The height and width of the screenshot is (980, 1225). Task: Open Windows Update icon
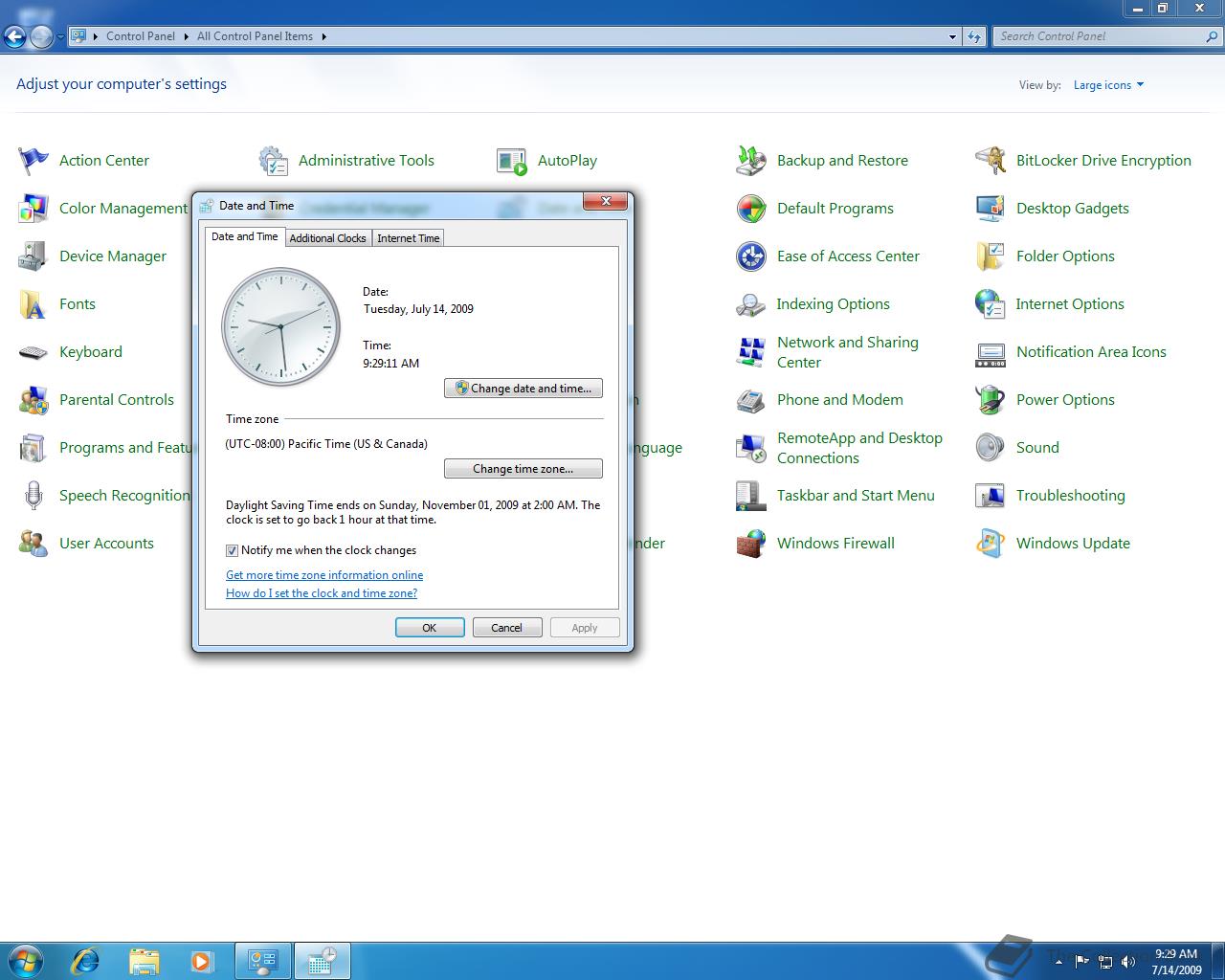point(991,543)
